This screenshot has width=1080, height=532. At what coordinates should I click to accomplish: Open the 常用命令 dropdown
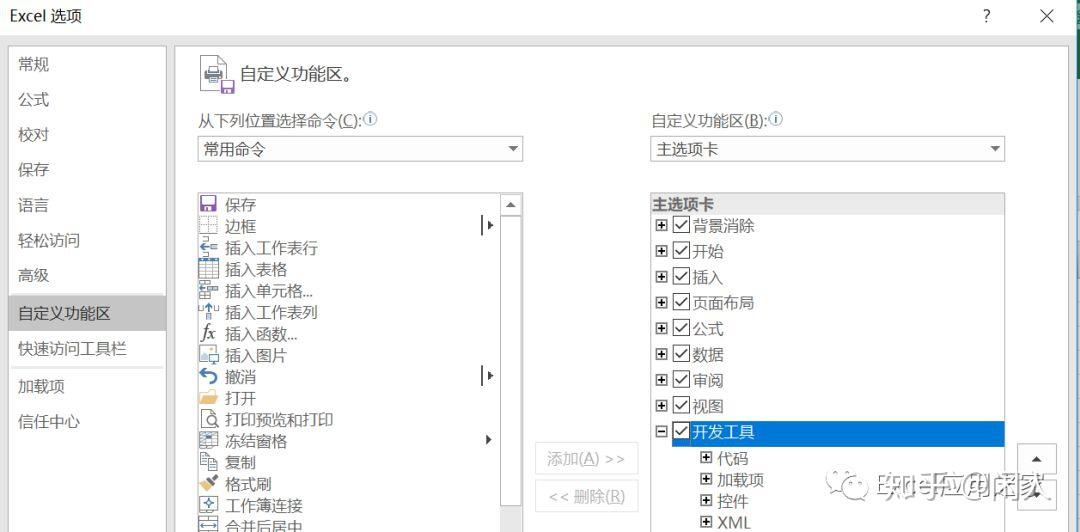360,149
